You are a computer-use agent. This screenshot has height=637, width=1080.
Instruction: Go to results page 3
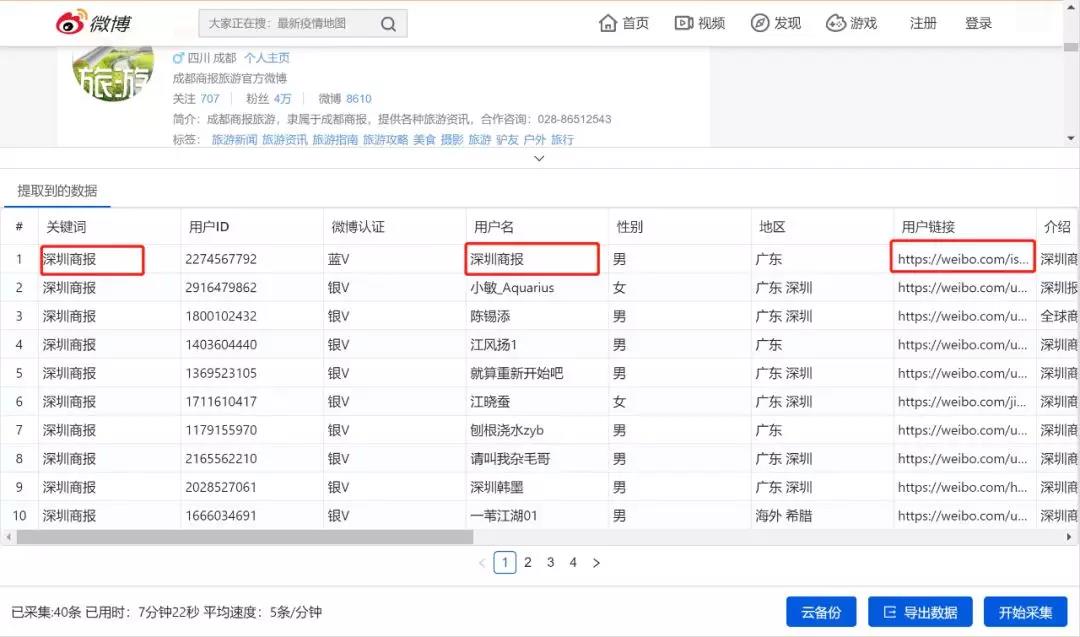click(x=550, y=563)
